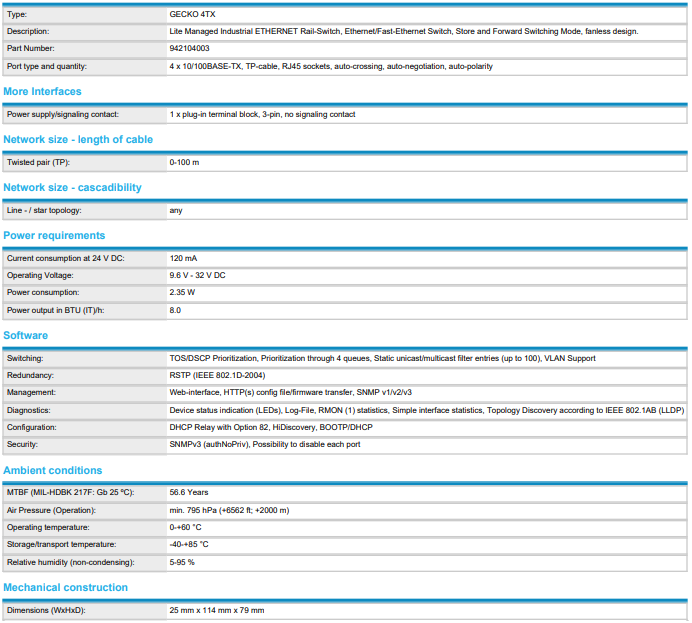Select the '5-95 %' humidity value
Viewport: 692px width, 623px height.
(x=182, y=562)
